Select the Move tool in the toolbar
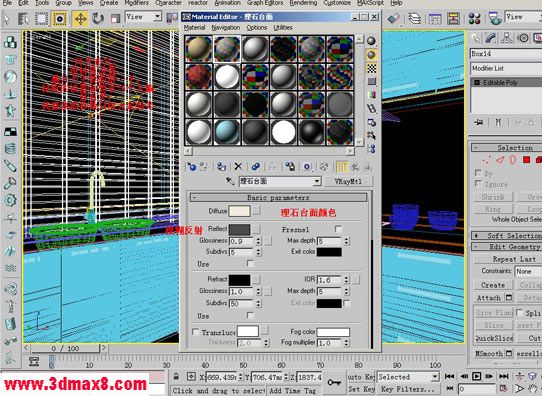 [x=80, y=18]
